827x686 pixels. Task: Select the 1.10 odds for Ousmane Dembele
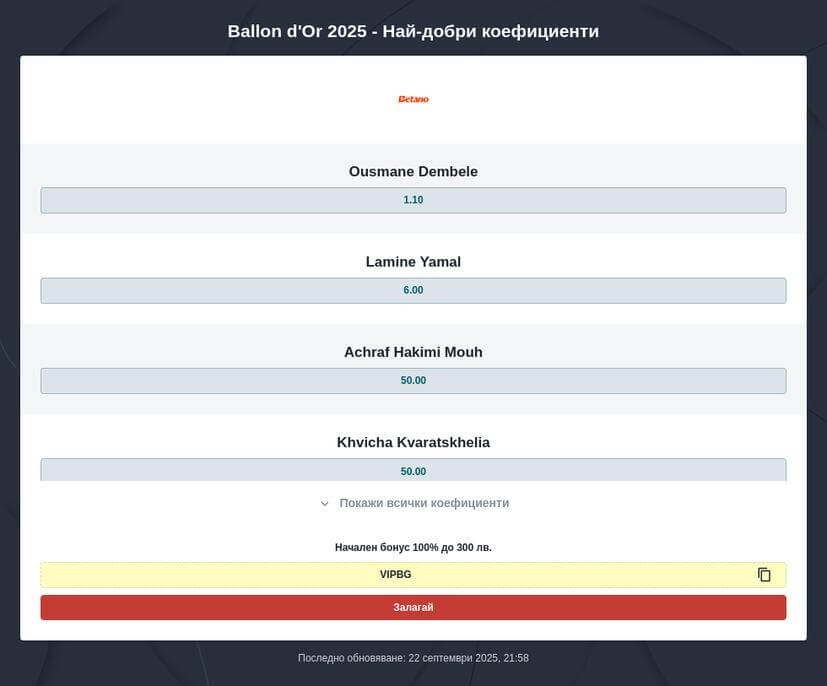tap(413, 200)
